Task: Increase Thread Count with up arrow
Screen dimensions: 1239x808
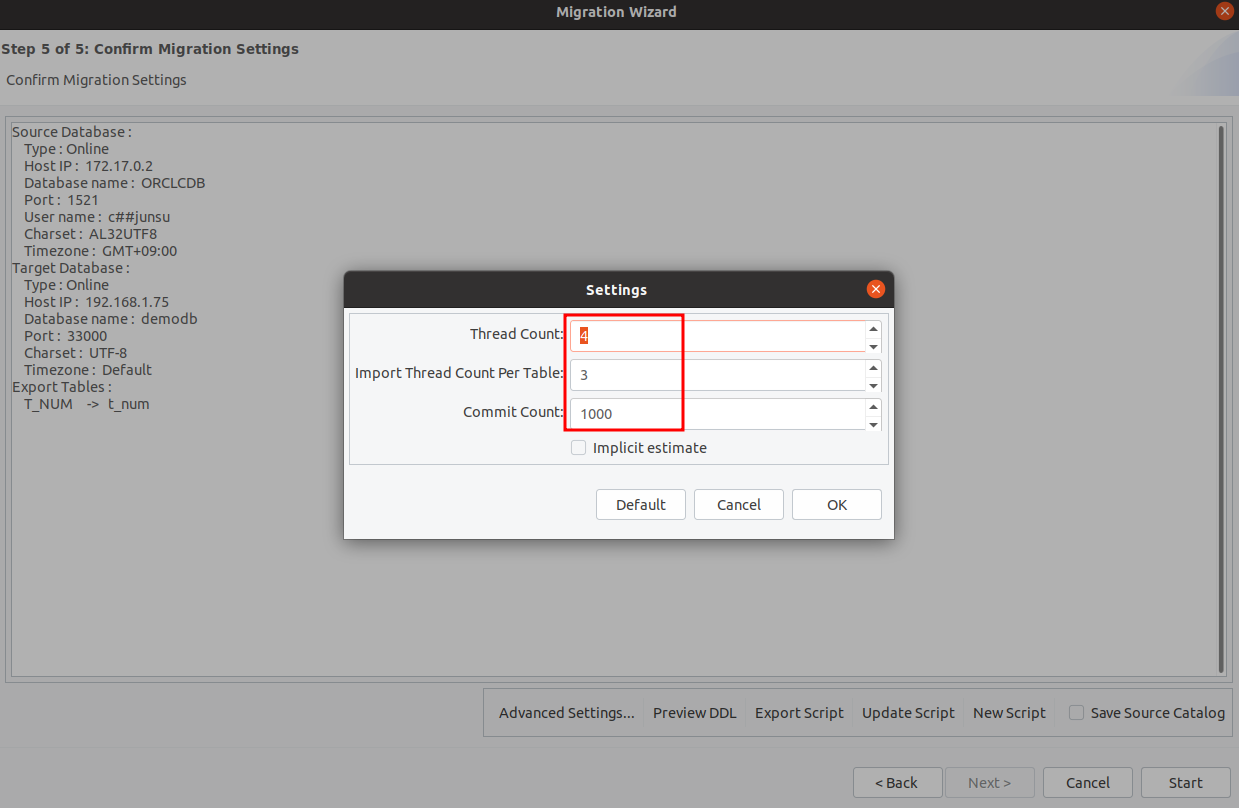Action: pyautogui.click(x=873, y=329)
